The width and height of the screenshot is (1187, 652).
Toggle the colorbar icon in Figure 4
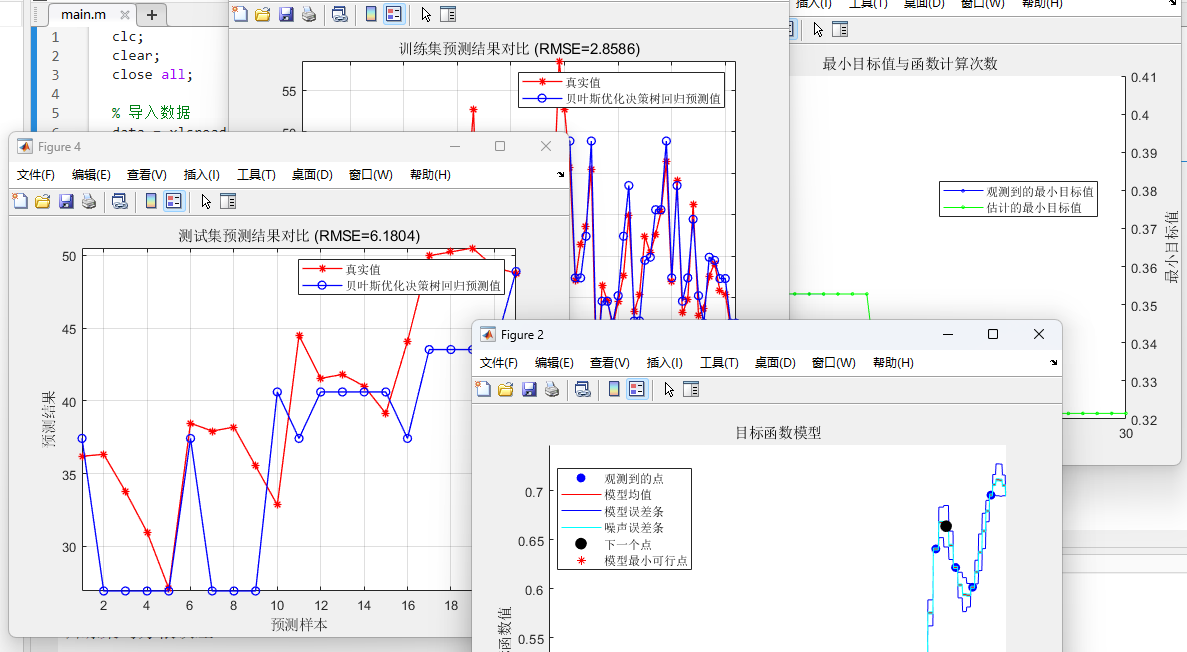click(x=151, y=201)
